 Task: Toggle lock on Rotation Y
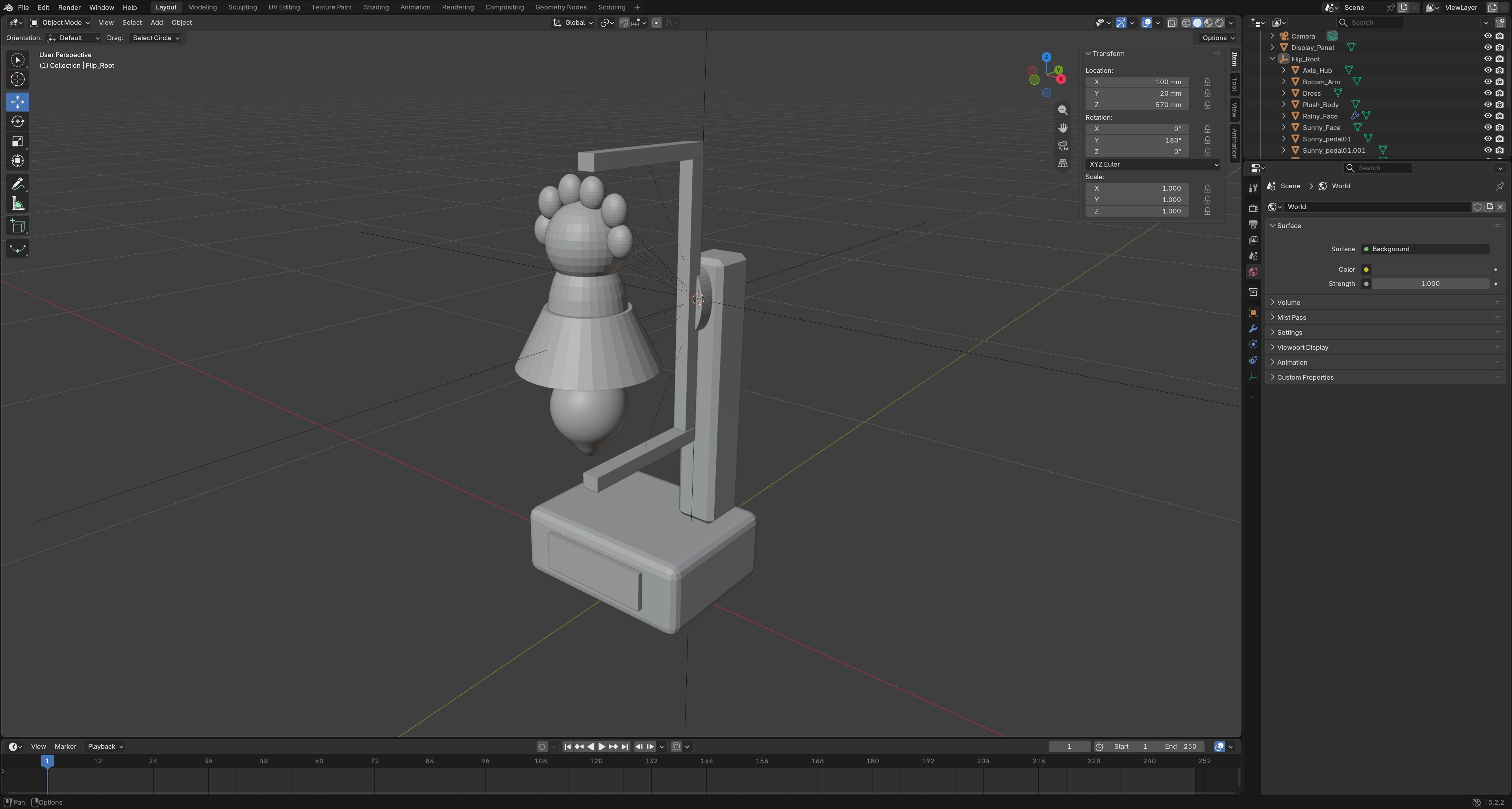[1207, 140]
